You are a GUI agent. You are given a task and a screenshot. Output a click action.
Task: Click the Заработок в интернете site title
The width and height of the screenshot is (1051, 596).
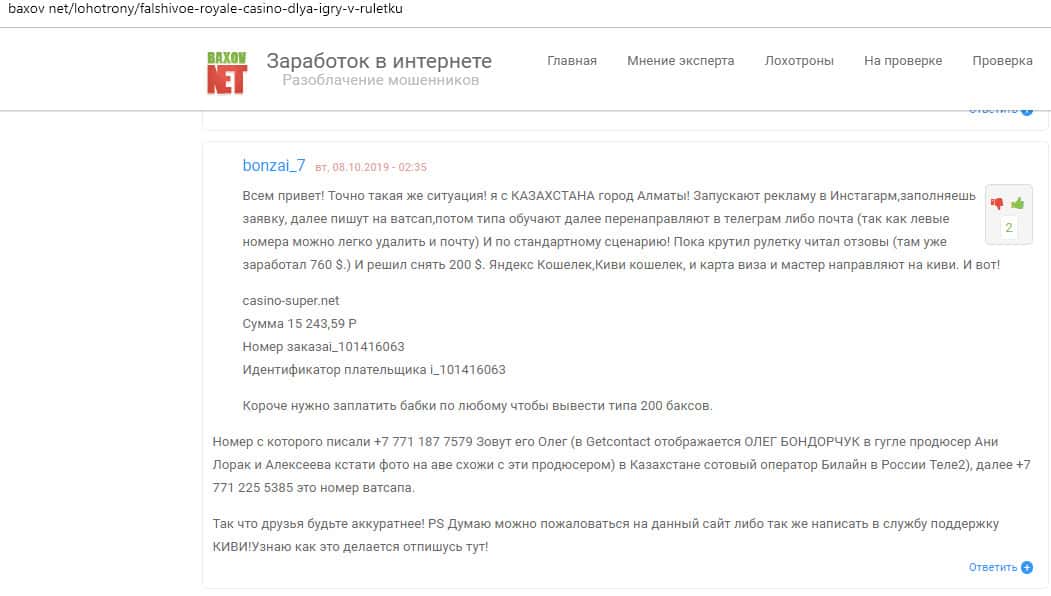(x=379, y=60)
